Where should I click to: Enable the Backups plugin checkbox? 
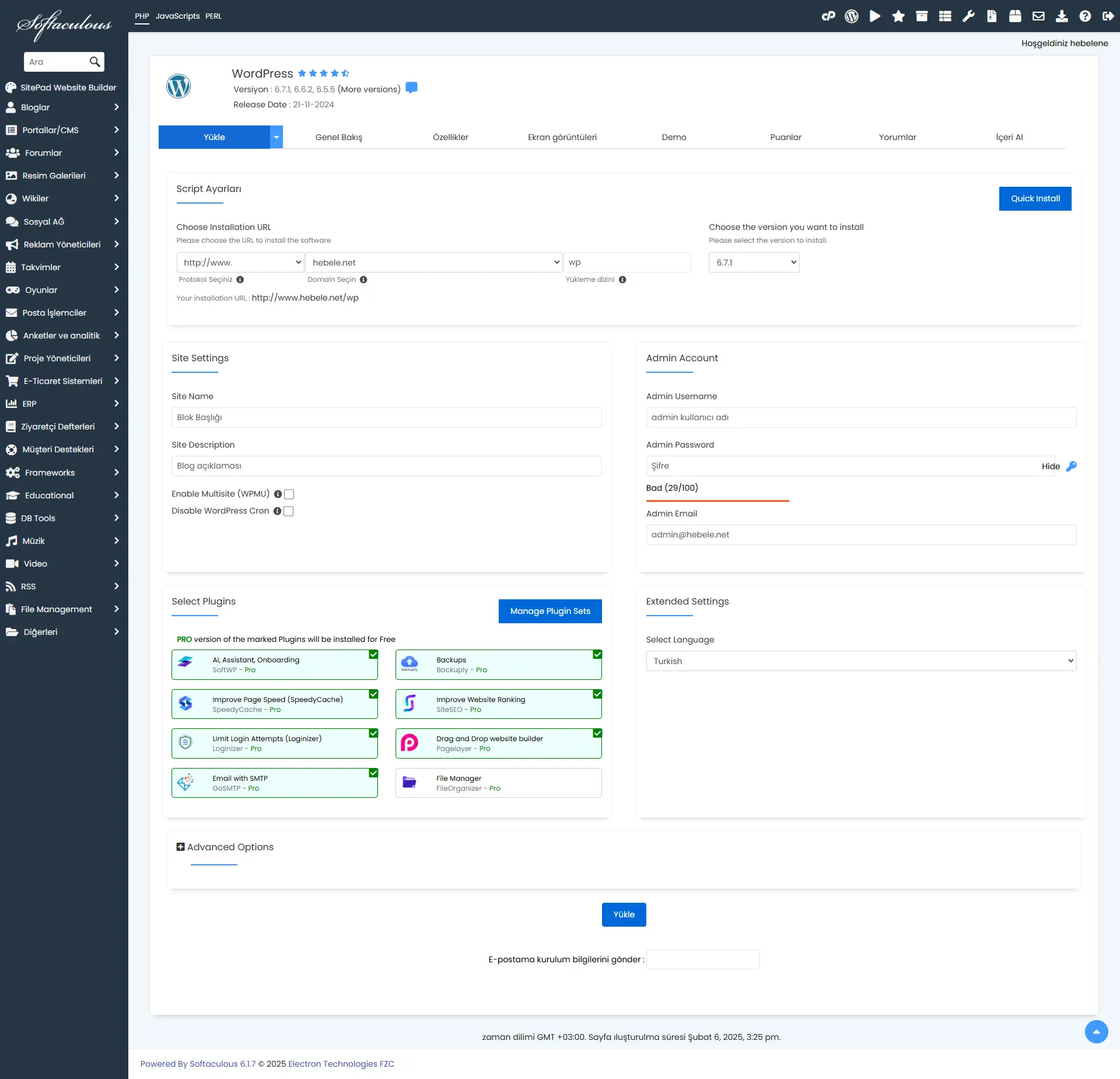(x=597, y=655)
